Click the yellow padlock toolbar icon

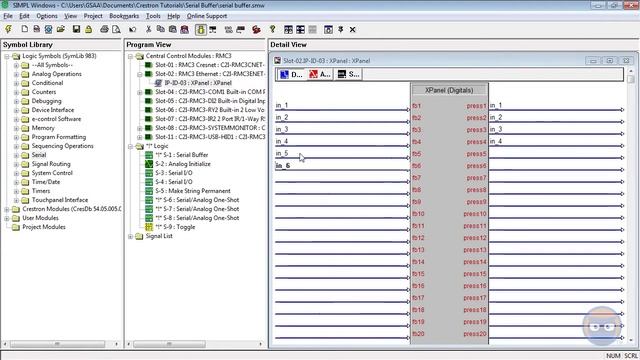89,29
